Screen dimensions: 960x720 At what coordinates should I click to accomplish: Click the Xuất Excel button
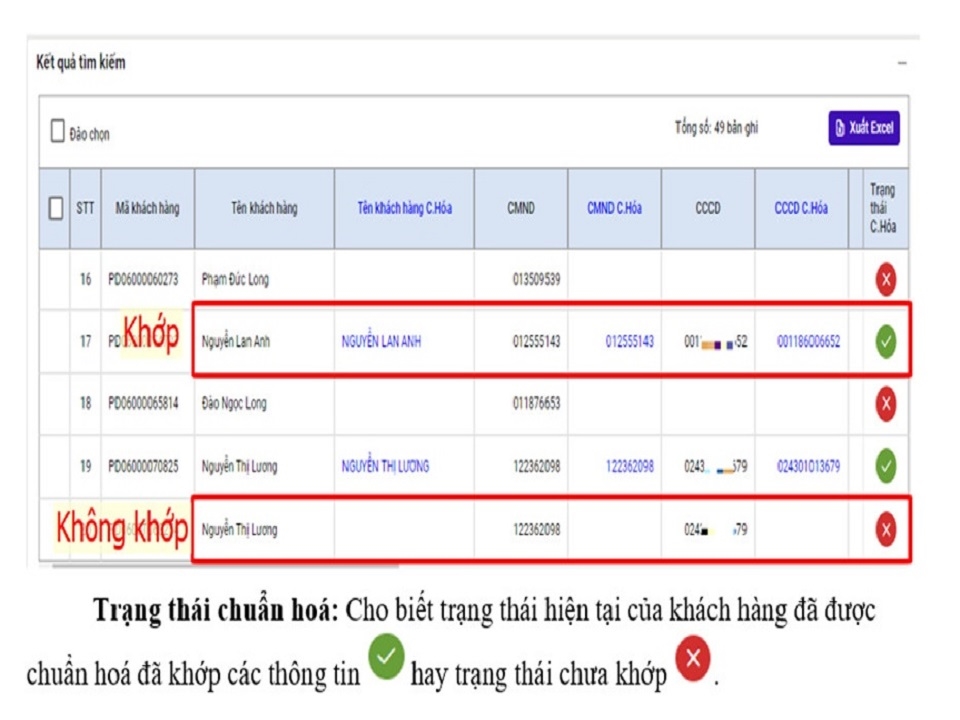point(864,128)
